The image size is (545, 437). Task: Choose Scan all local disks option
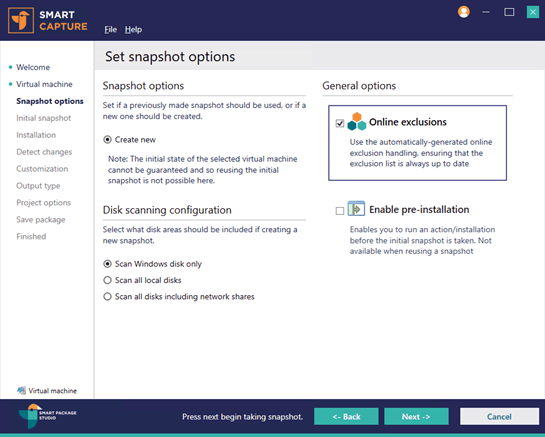[x=107, y=280]
